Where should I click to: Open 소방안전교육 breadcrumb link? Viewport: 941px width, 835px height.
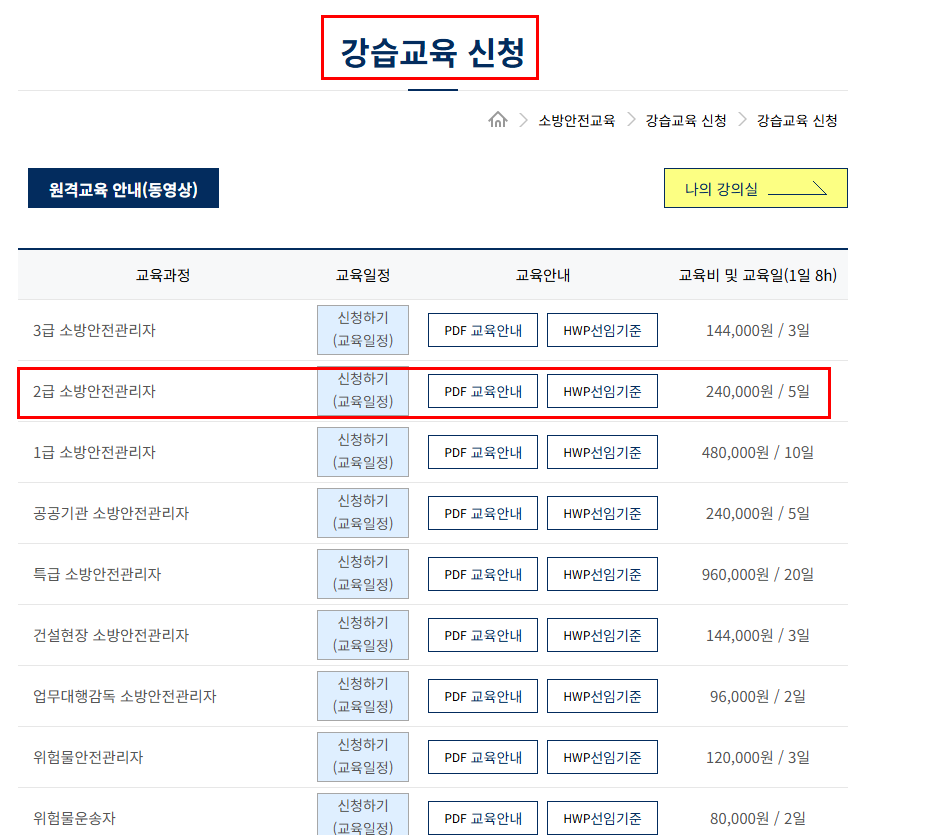[x=576, y=121]
